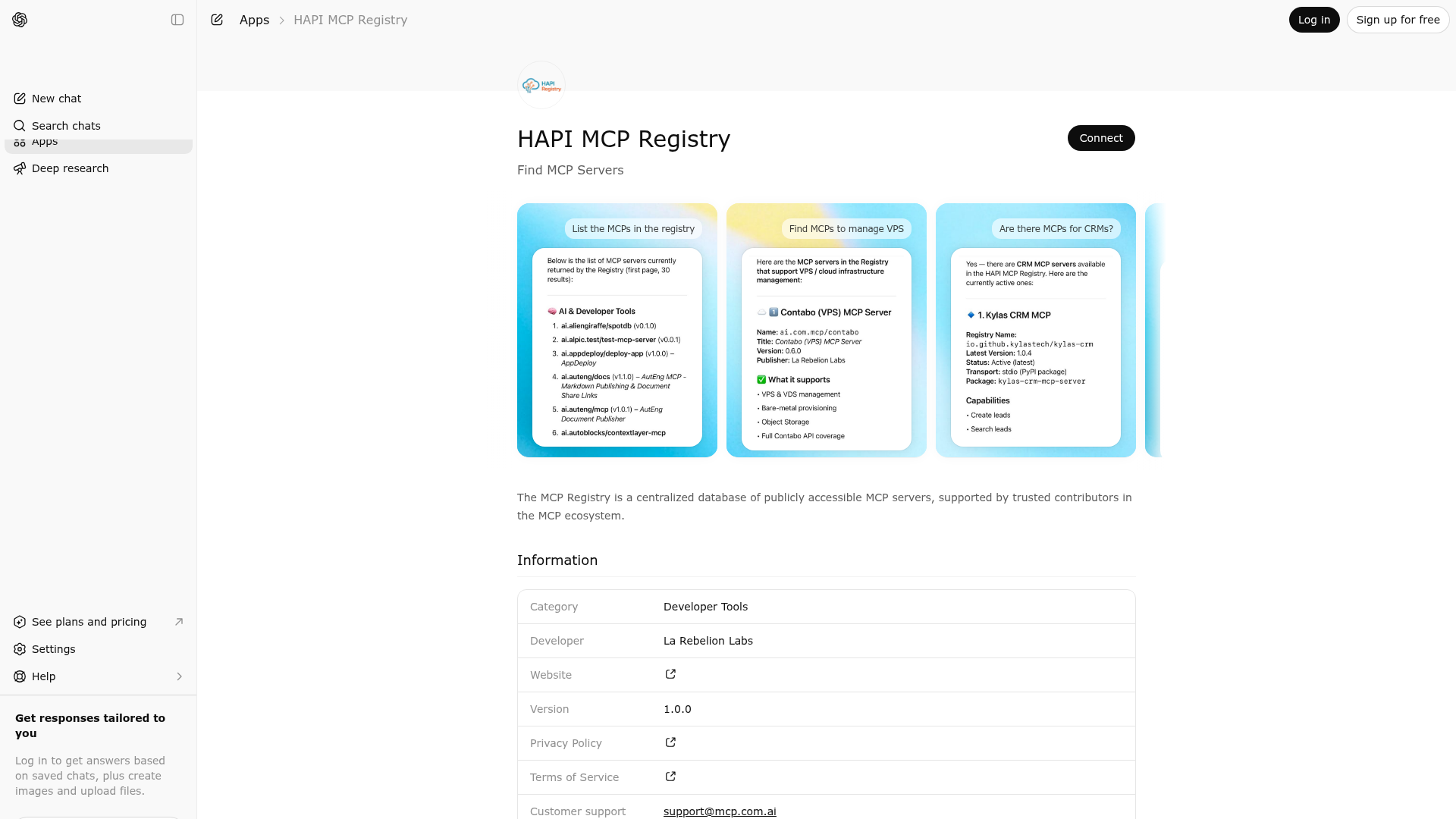Click Apps in the breadcrumb trail
The width and height of the screenshot is (1456, 819).
click(254, 20)
